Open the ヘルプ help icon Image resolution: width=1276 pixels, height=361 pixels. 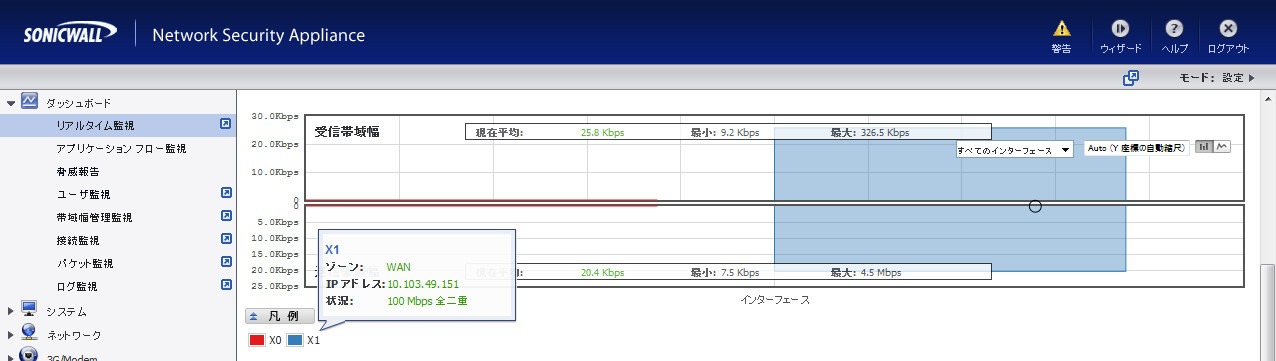(1175, 29)
